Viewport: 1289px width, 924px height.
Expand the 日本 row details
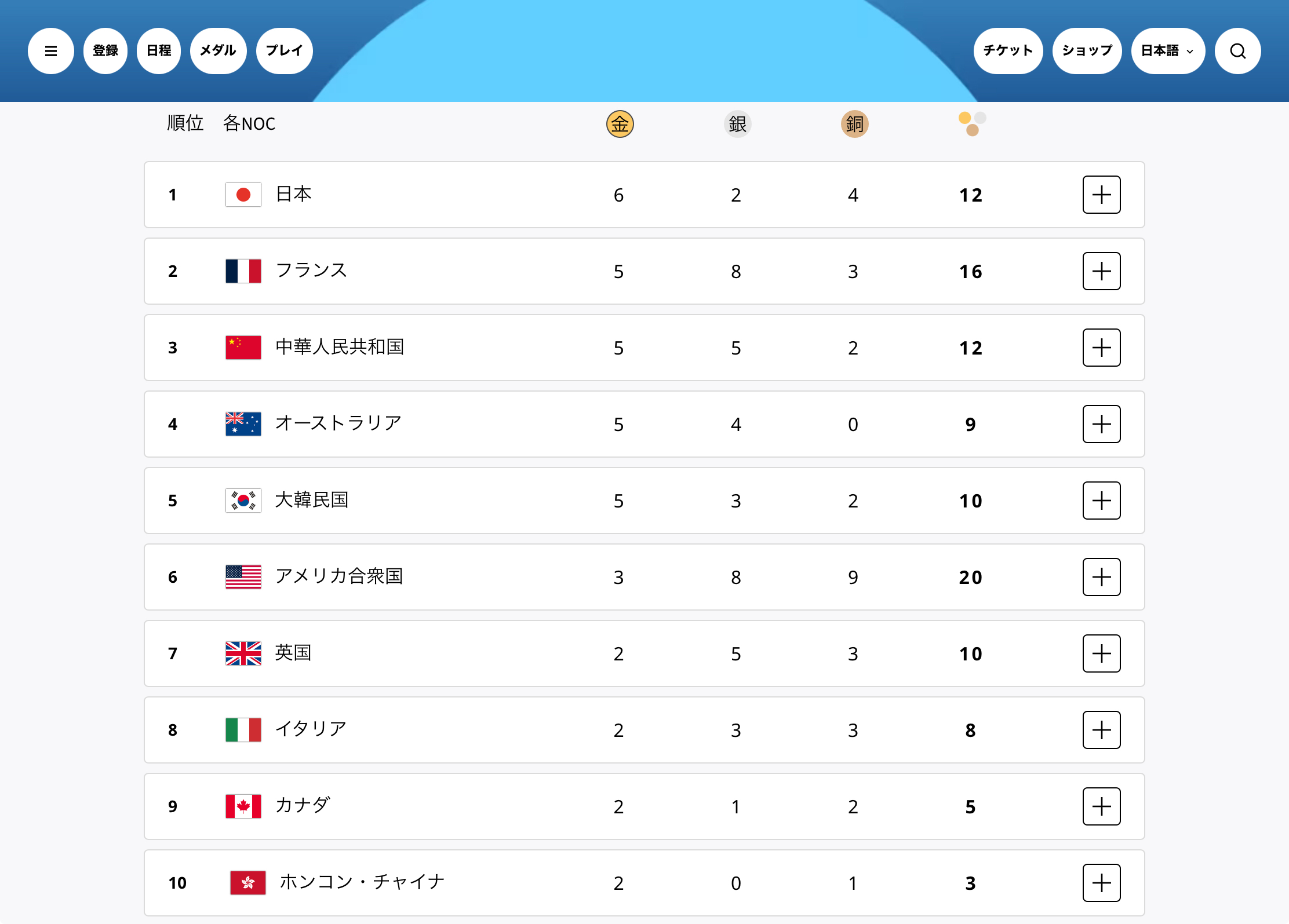(x=1101, y=195)
